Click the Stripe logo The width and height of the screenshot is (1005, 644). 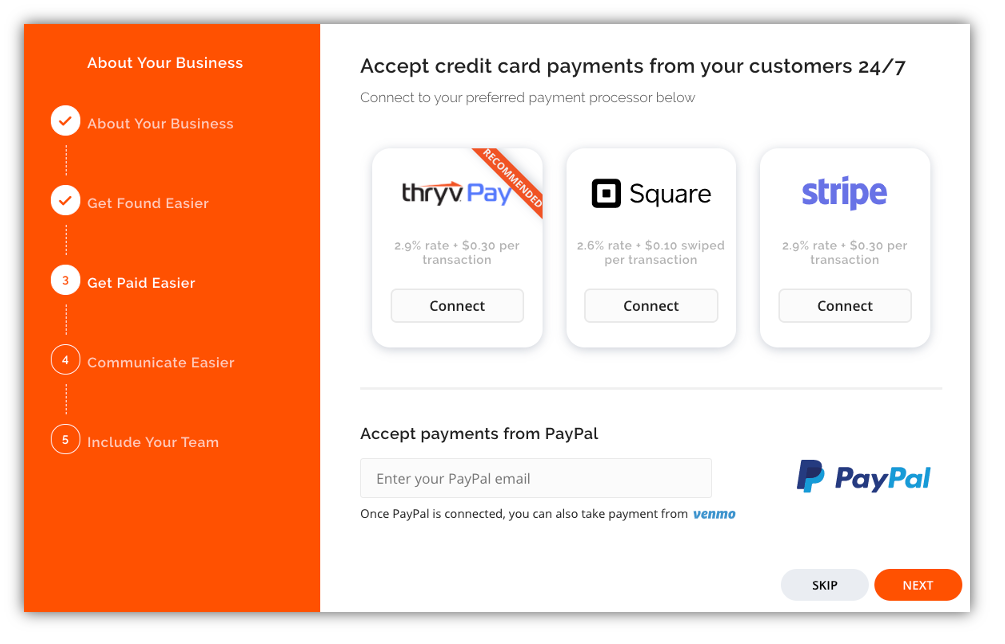844,192
